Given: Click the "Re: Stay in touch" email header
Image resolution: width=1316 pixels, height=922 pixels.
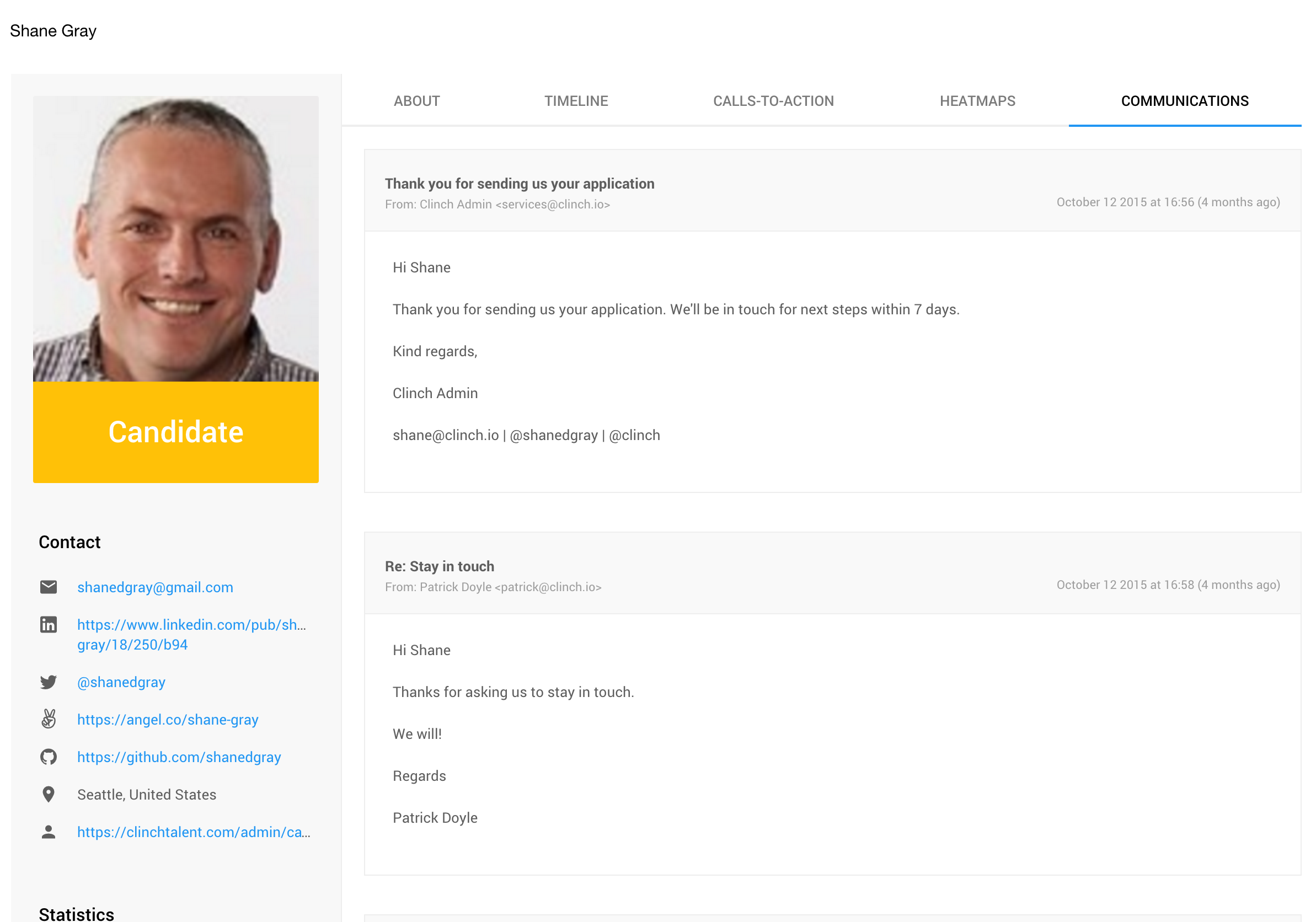Looking at the screenshot, I should [440, 566].
